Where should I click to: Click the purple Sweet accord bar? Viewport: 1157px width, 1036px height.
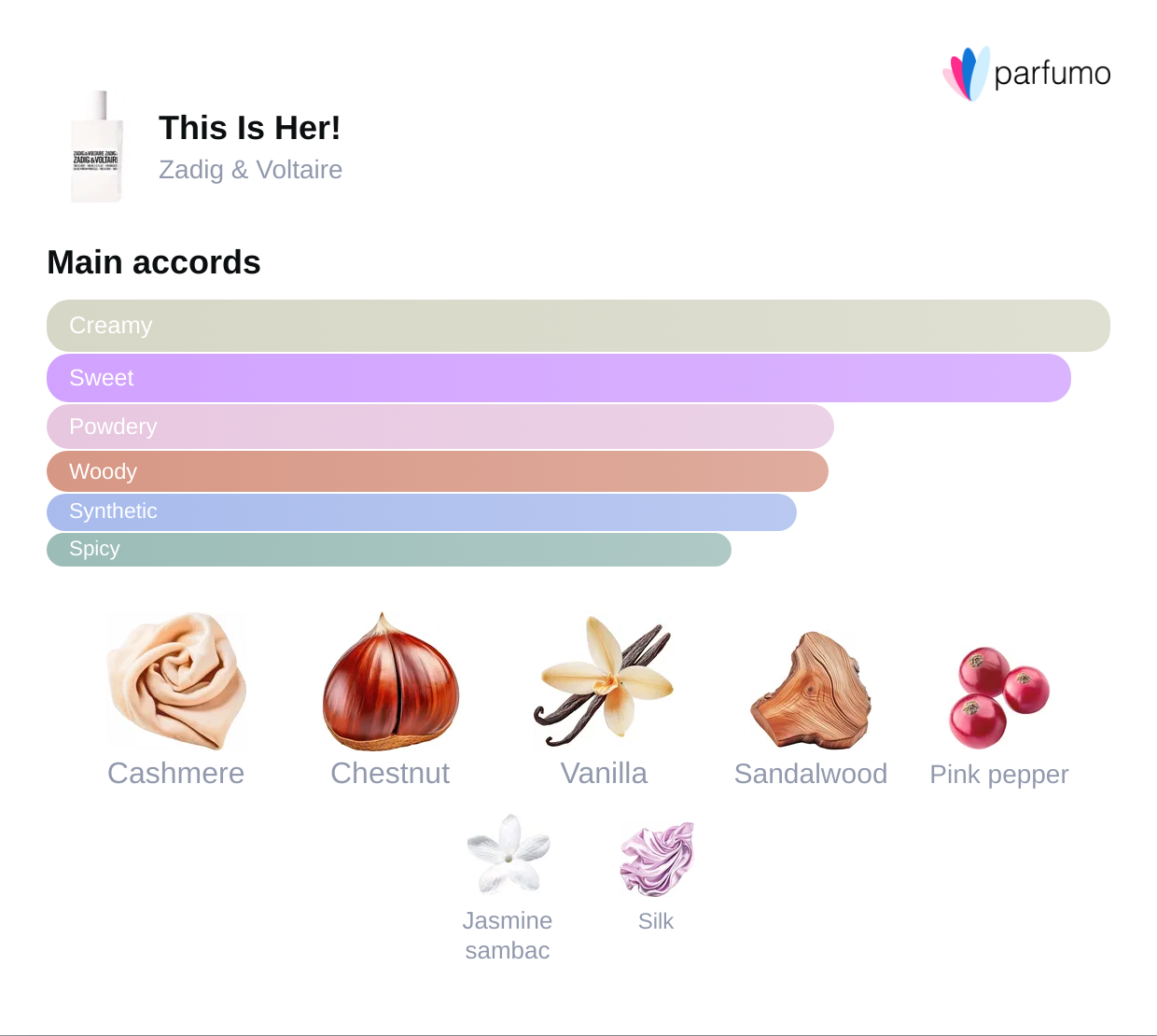click(x=559, y=378)
